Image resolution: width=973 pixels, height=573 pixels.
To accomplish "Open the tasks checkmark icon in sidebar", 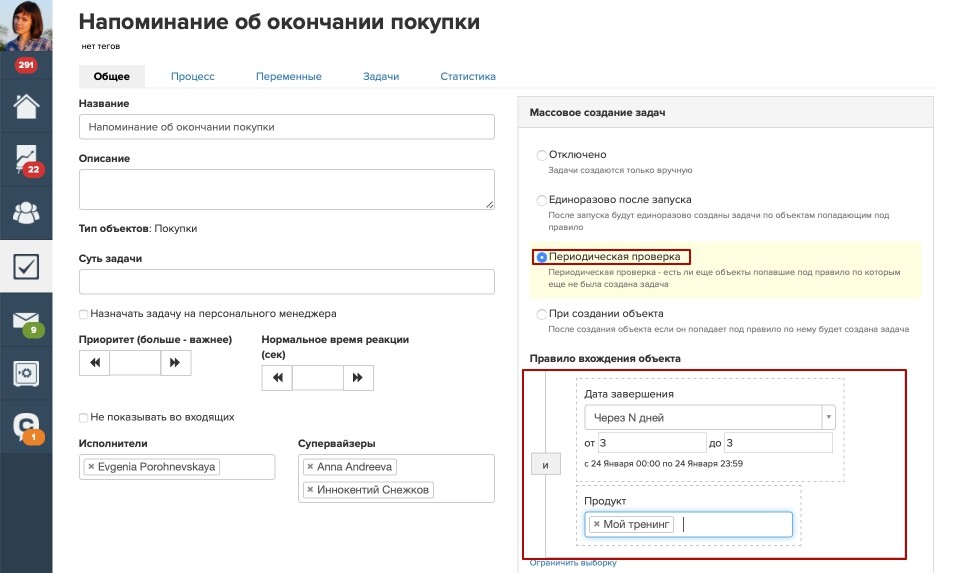I will click(26, 266).
